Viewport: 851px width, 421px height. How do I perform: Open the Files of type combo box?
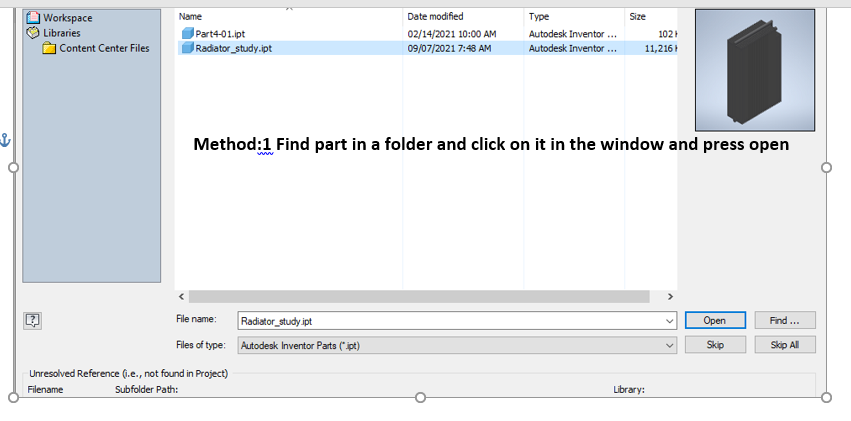pyautogui.click(x=457, y=345)
